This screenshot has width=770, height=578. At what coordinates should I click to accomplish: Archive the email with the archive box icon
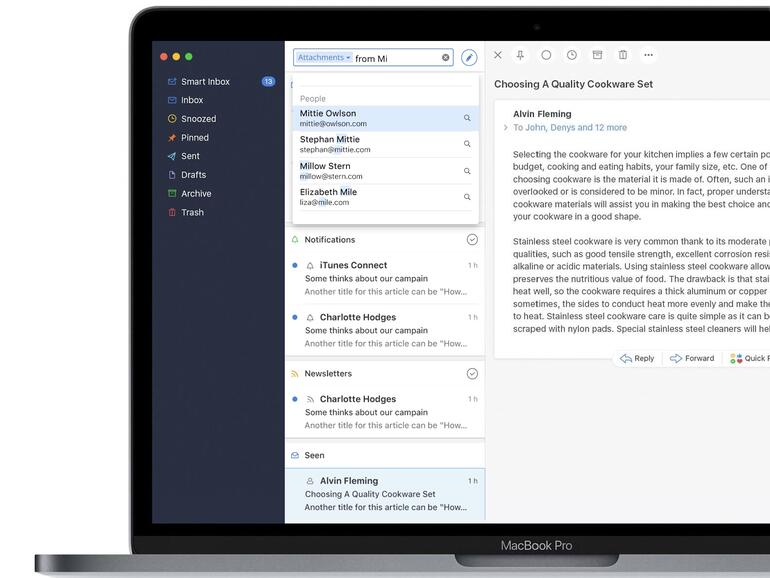click(x=597, y=55)
